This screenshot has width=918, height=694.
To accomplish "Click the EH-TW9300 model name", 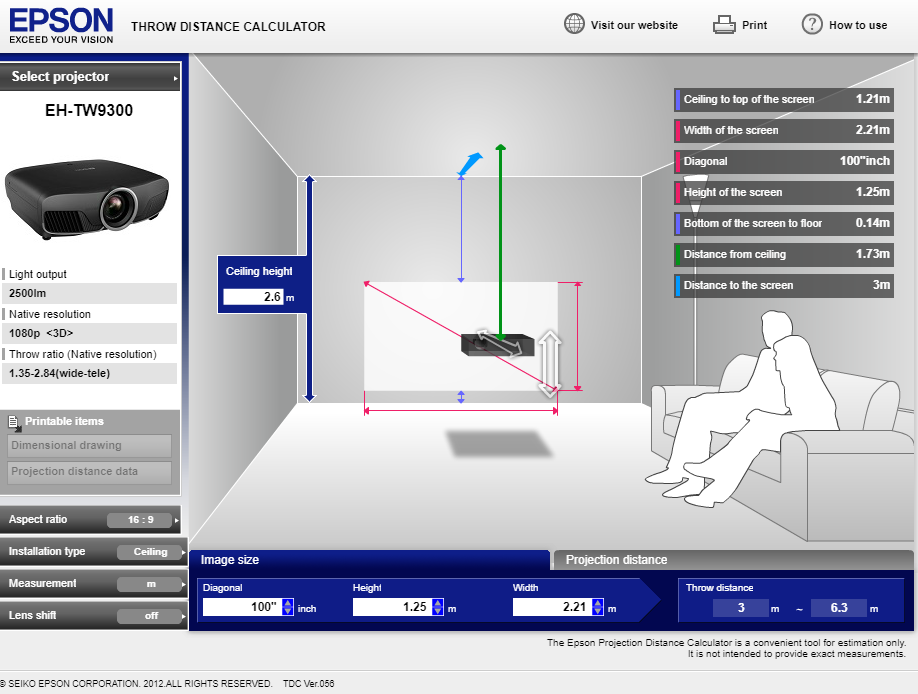I will (x=89, y=111).
